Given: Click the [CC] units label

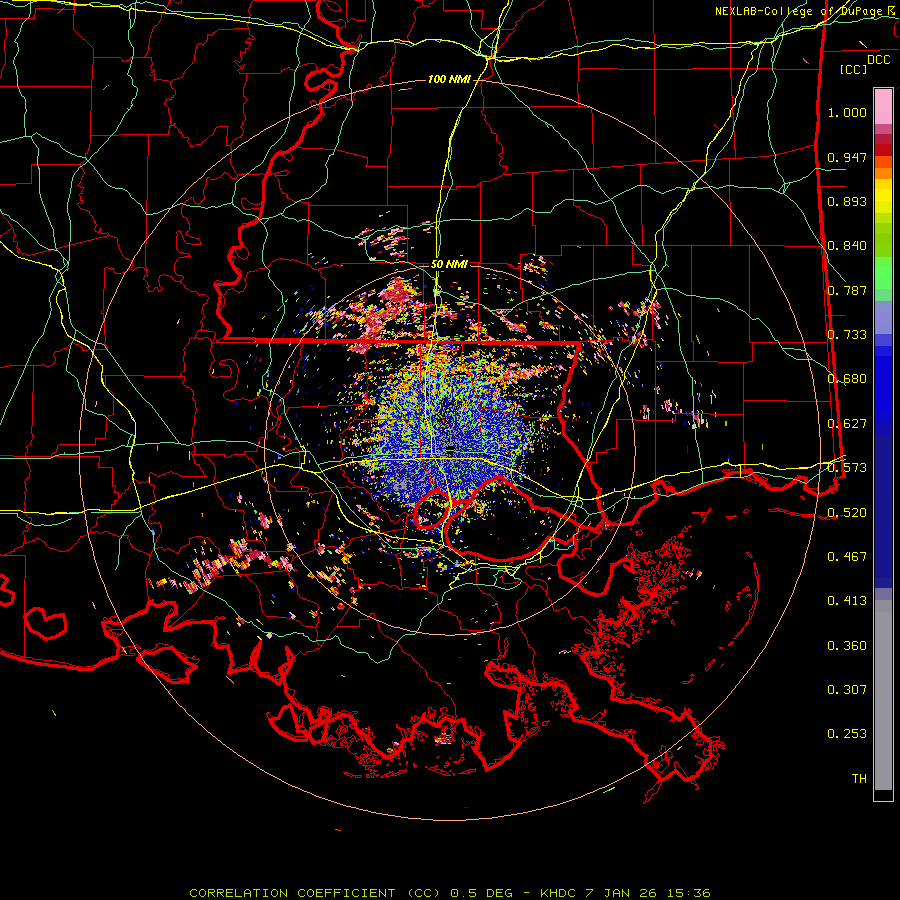Looking at the screenshot, I should coord(854,69).
